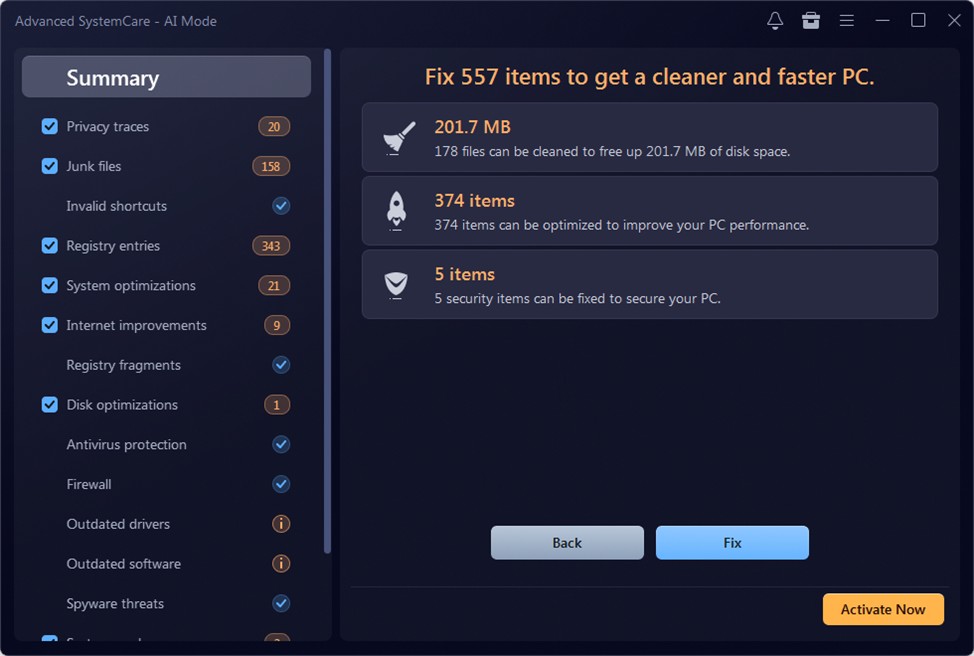Uncheck the Disk optimizations checkbox
The image size is (974, 656).
click(50, 404)
